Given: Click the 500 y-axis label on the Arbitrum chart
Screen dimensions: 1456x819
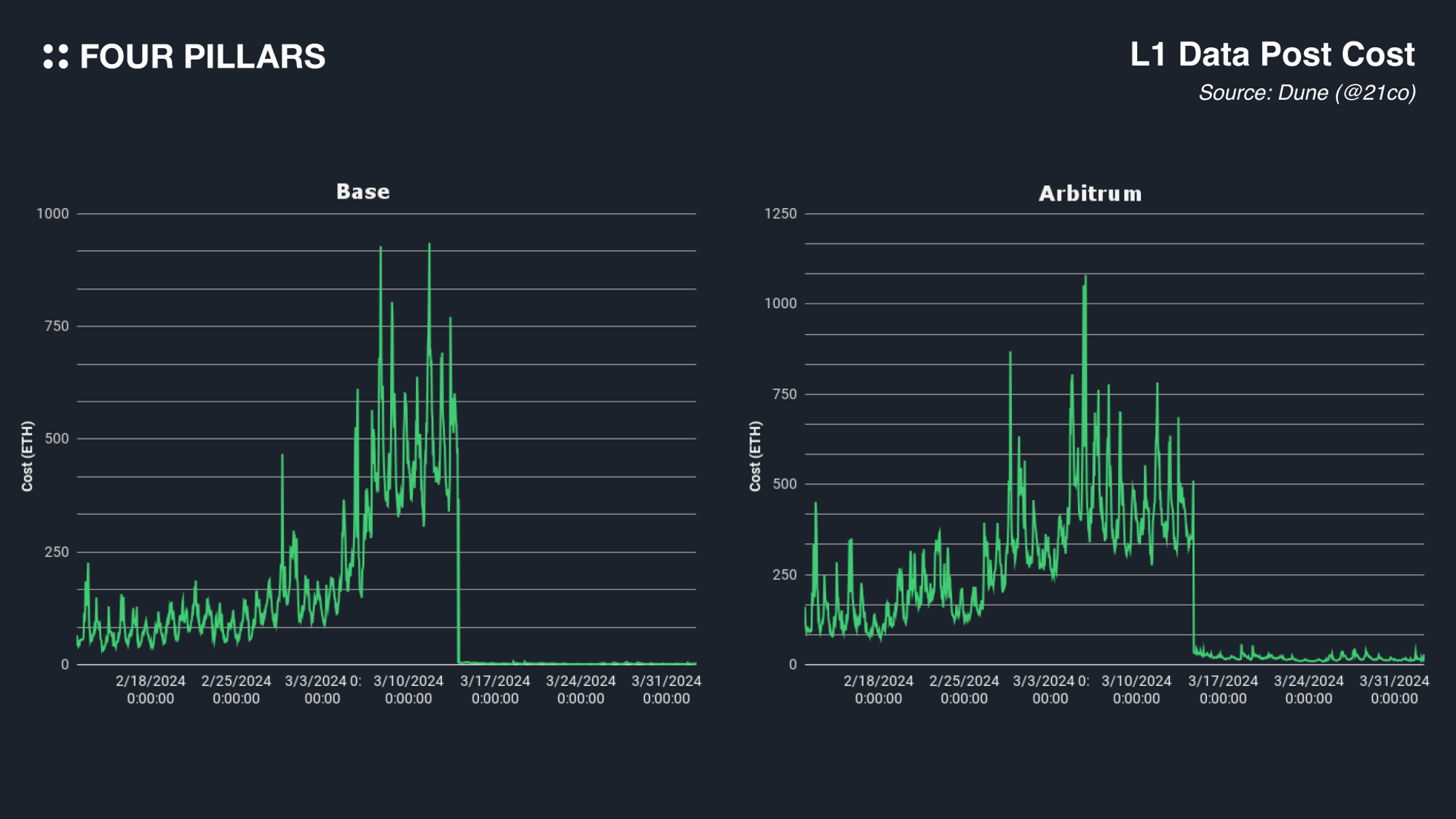Looking at the screenshot, I should click(x=785, y=484).
